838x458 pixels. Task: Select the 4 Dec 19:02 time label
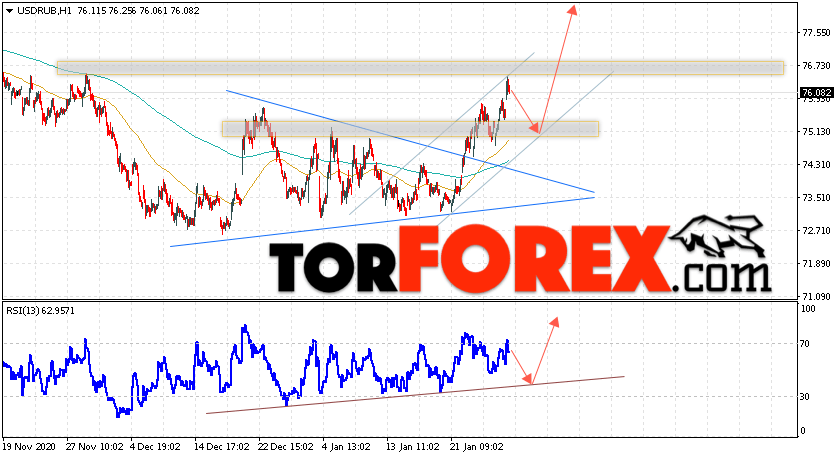pyautogui.click(x=157, y=446)
